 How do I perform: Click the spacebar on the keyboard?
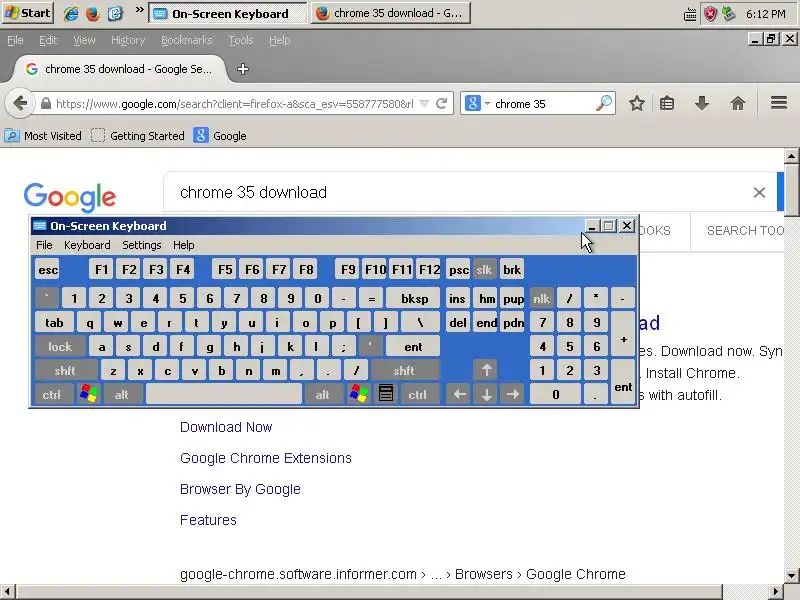tap(223, 394)
